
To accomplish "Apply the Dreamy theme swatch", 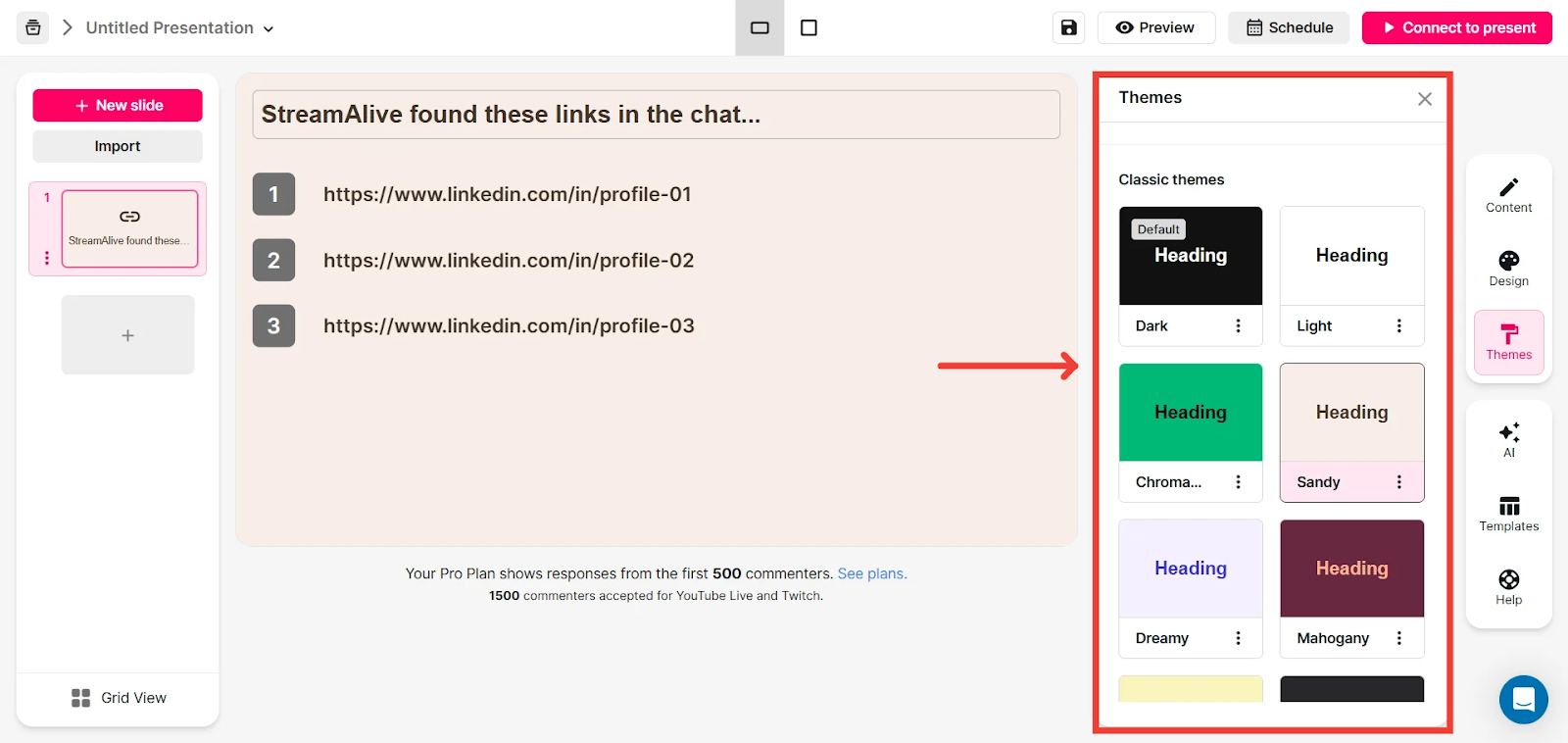I will 1191,569.
